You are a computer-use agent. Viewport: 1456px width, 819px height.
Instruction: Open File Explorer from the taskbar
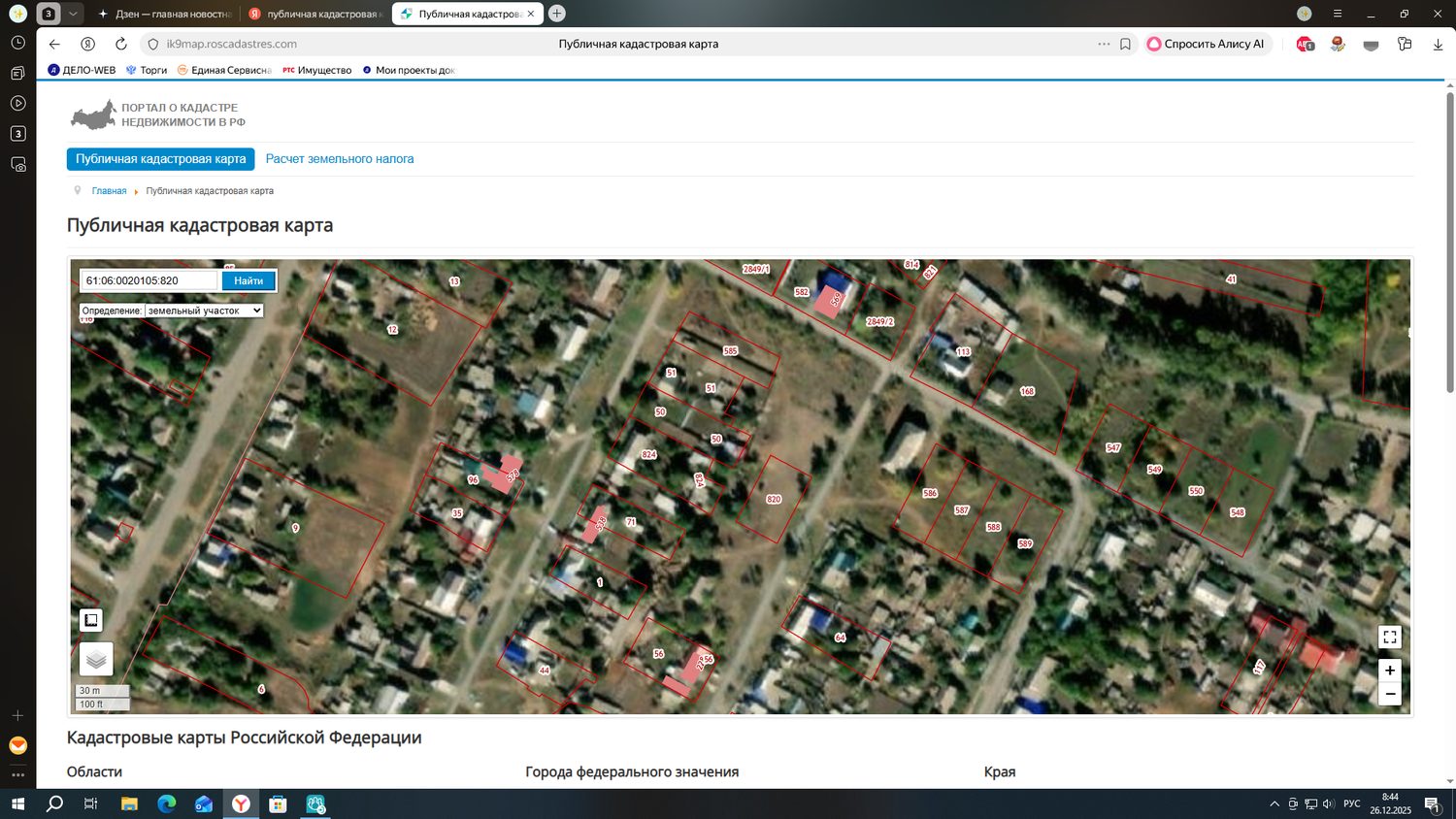click(x=129, y=803)
